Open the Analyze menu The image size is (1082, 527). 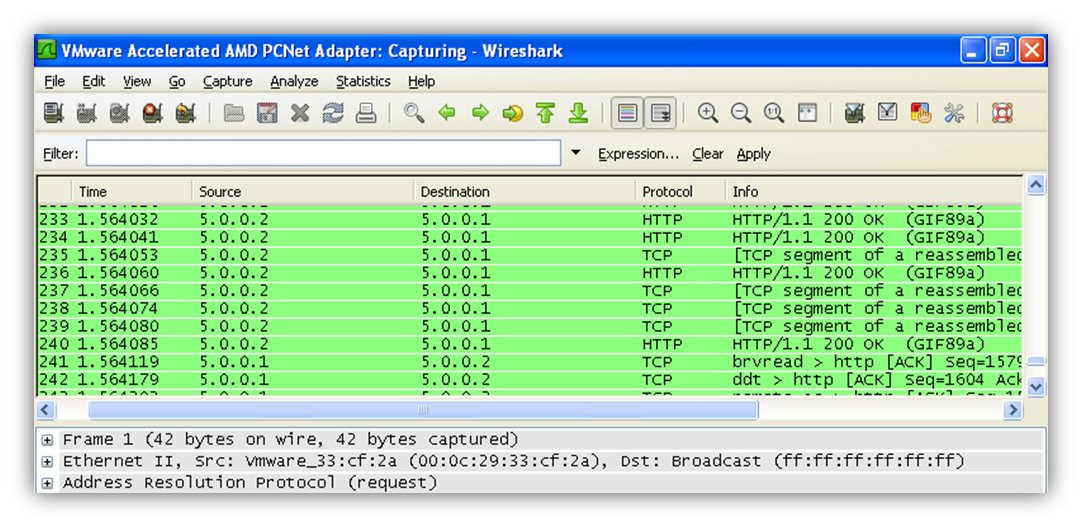[x=294, y=81]
